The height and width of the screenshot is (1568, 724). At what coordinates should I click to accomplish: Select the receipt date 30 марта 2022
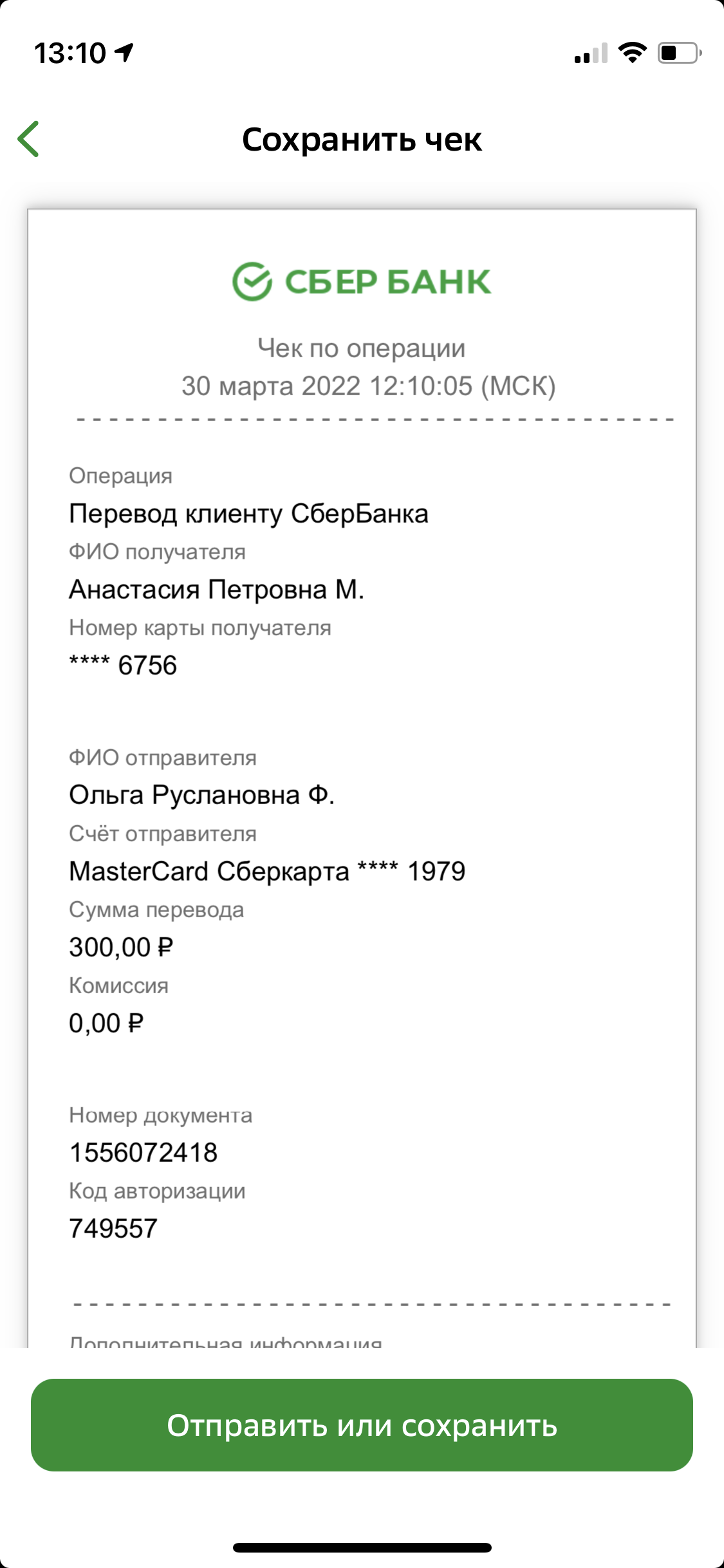coord(271,386)
